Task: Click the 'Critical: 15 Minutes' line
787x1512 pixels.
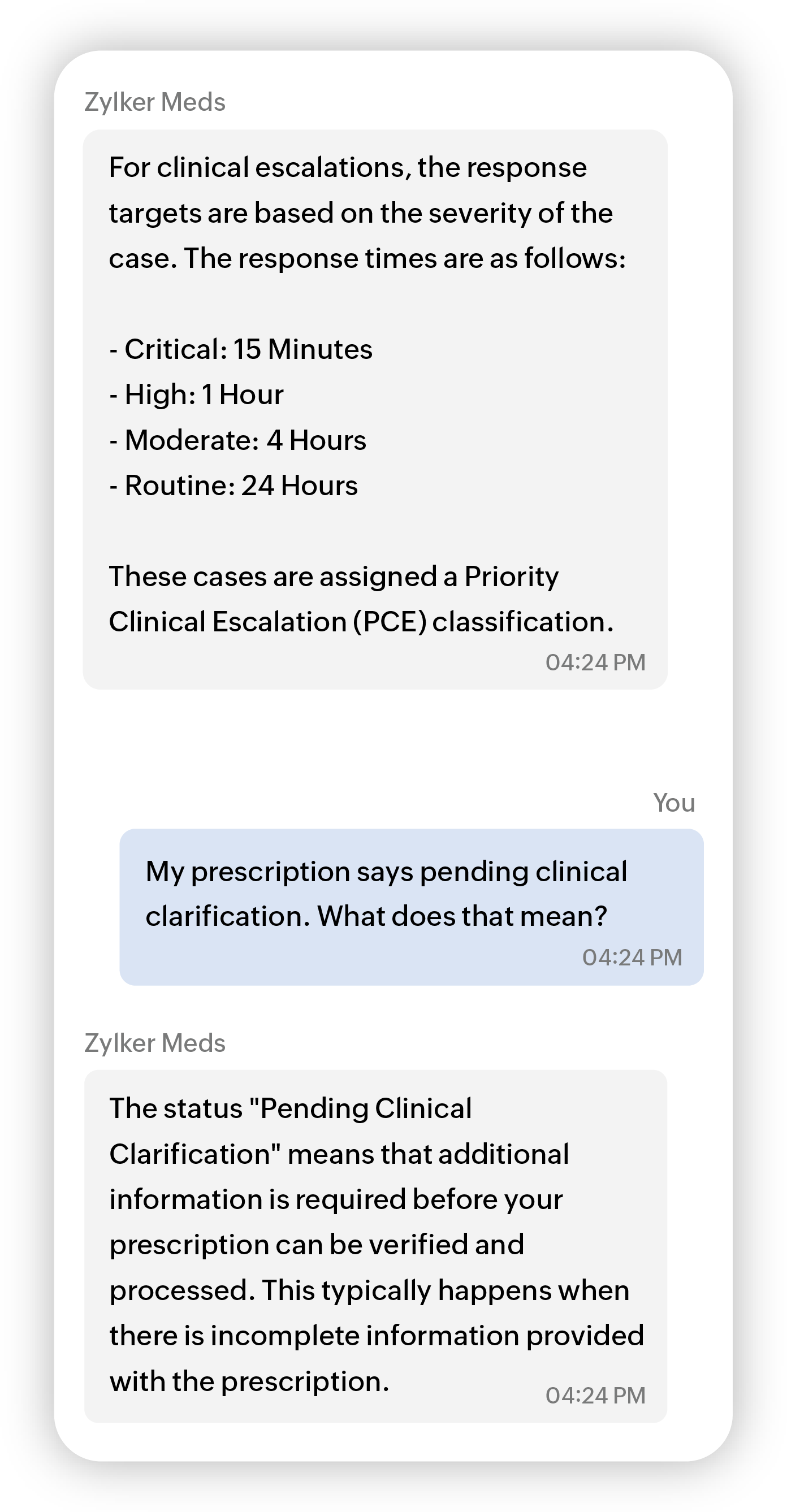Action: coord(241,349)
